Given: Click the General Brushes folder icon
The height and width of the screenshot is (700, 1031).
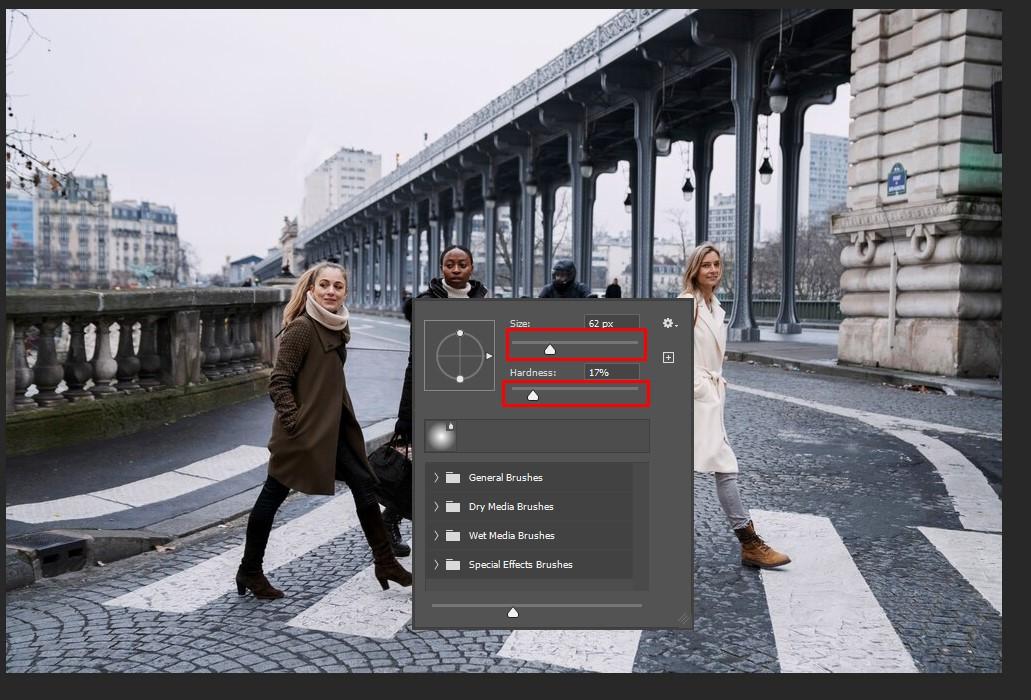Looking at the screenshot, I should 452,478.
